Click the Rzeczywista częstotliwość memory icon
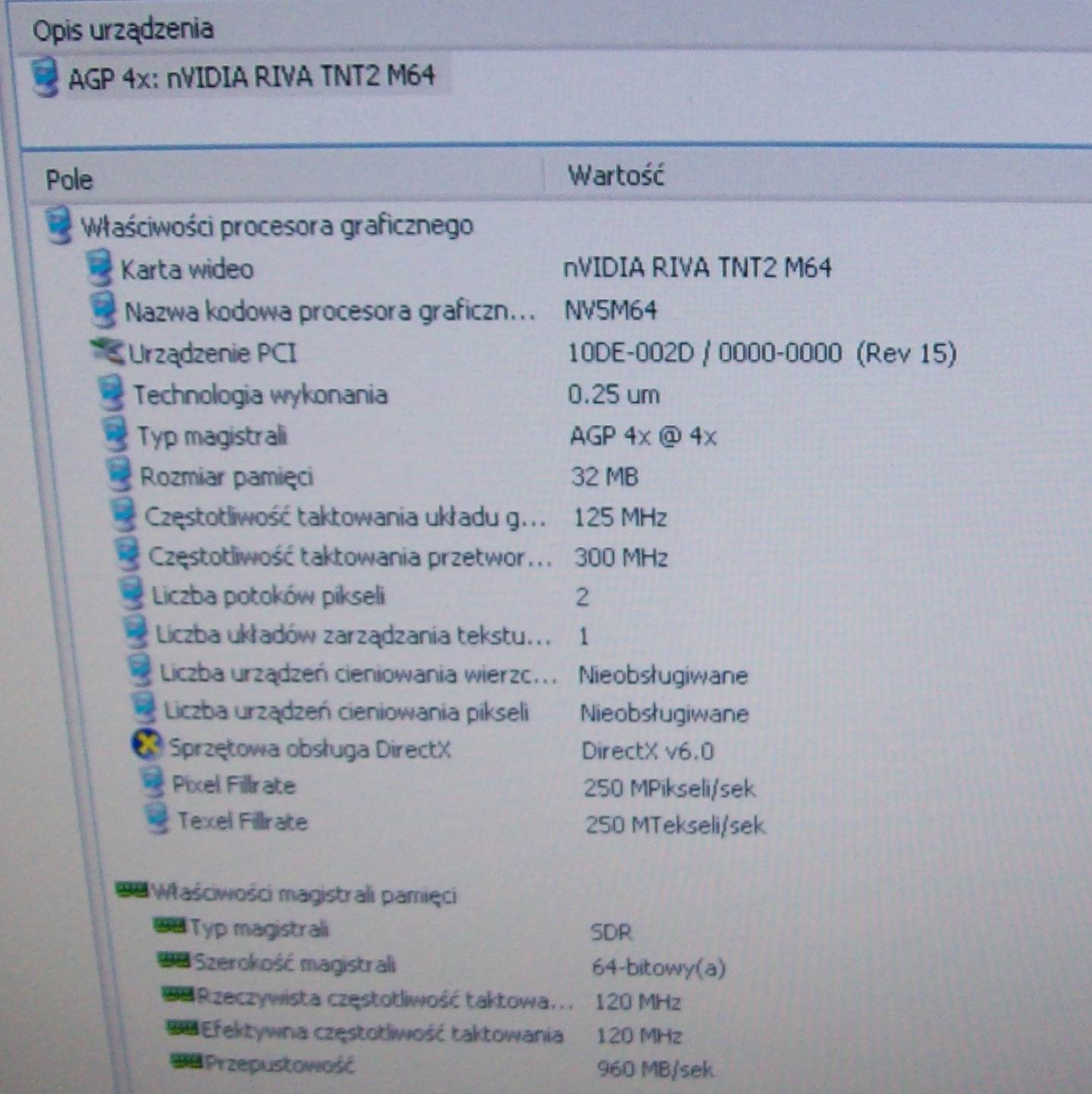 click(x=178, y=994)
